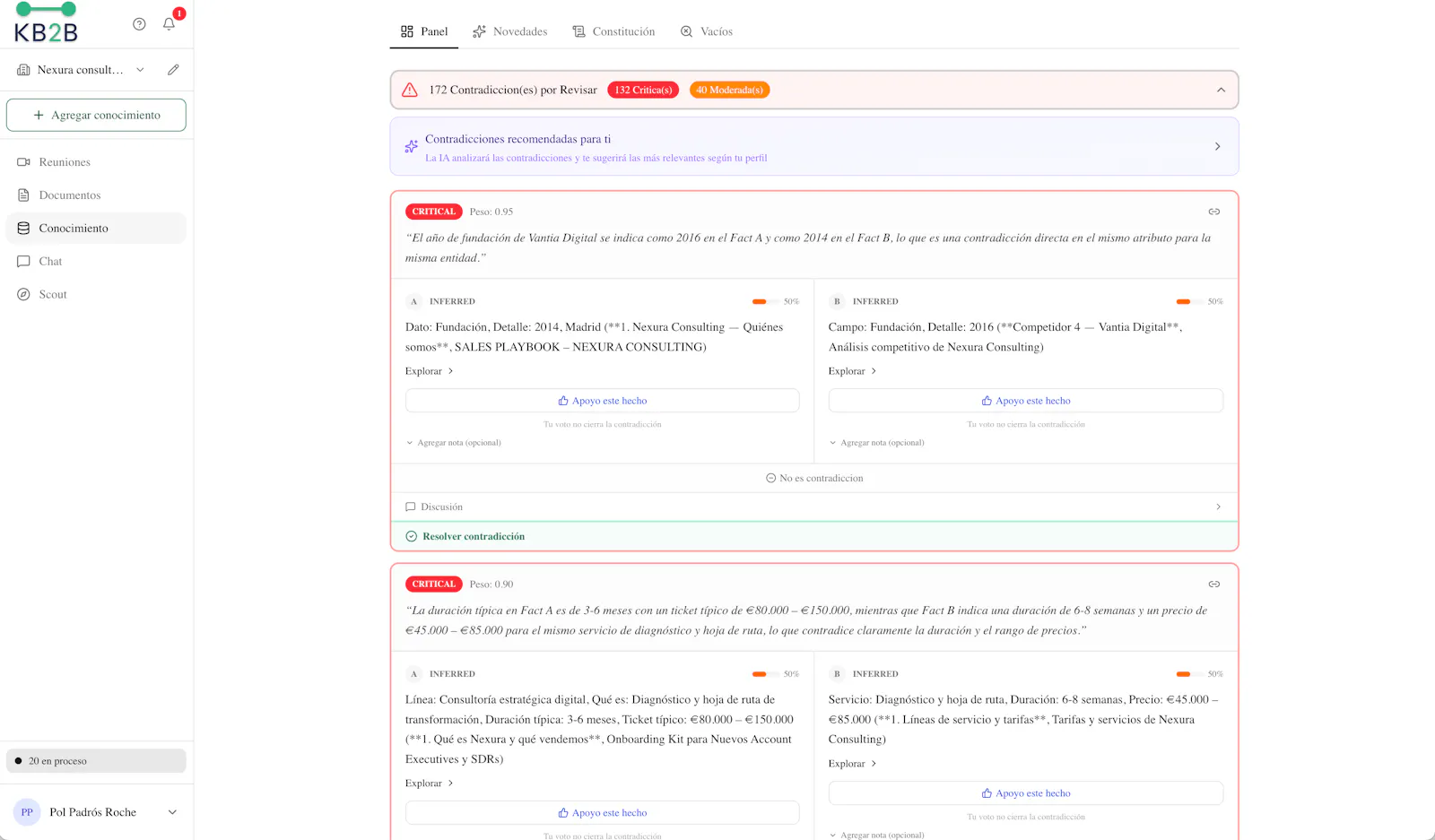This screenshot has height=840, width=1435.
Task: Switch to the Vacíos tab
Action: click(706, 31)
